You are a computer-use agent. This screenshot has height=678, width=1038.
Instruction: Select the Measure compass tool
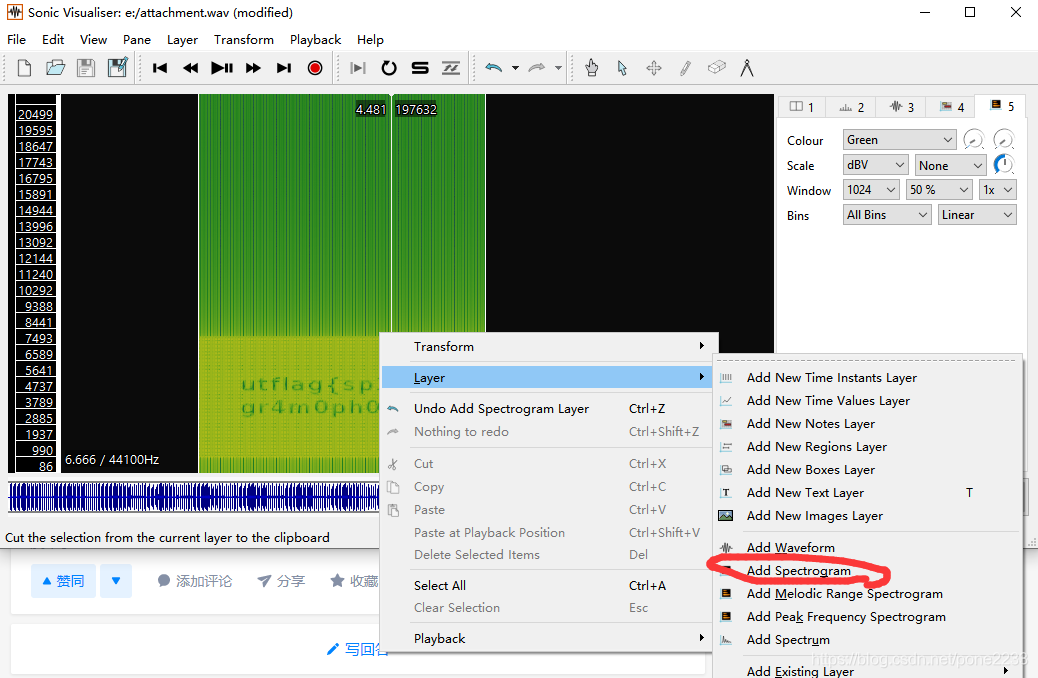point(747,68)
